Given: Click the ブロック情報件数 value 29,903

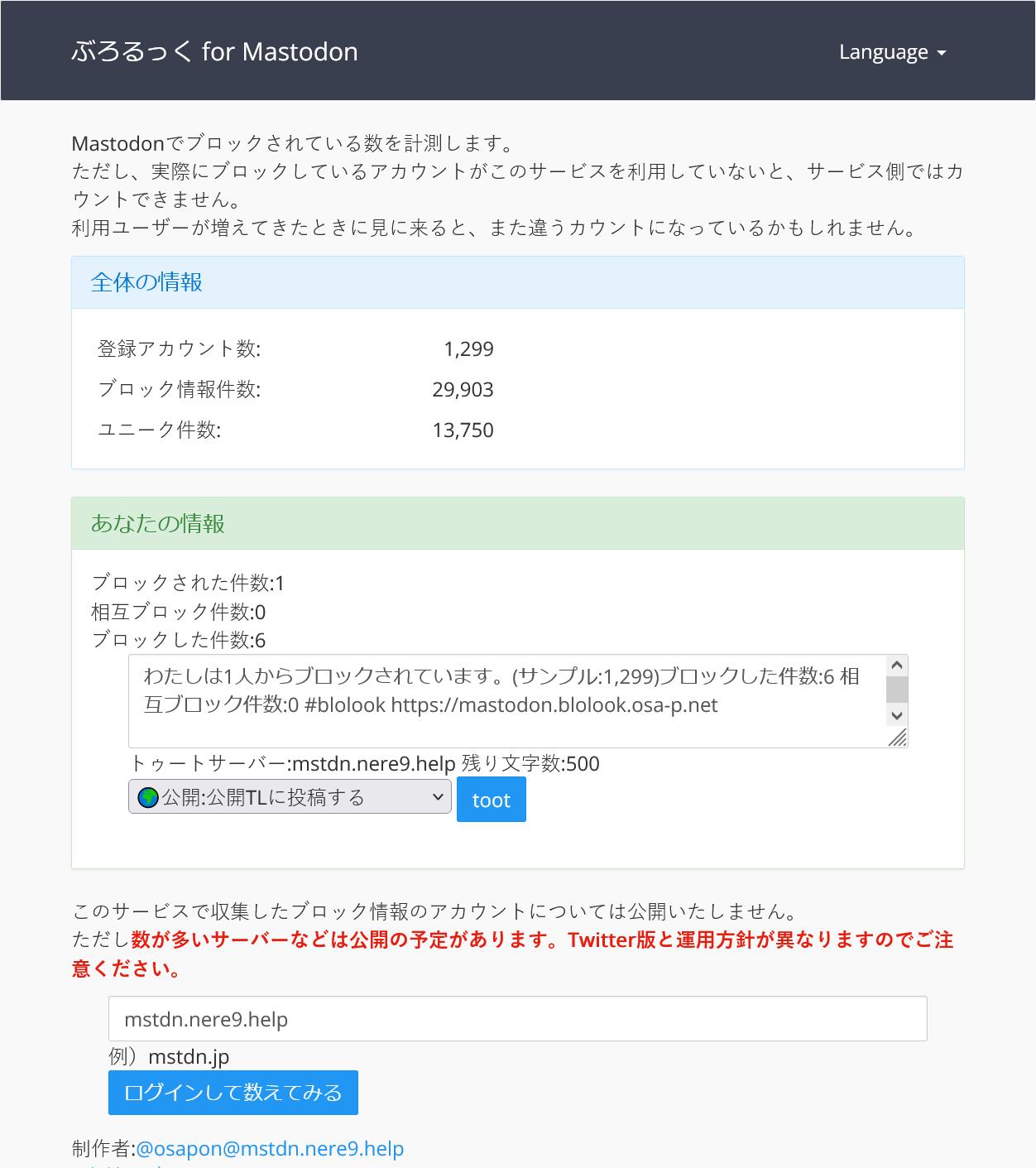Looking at the screenshot, I should click(463, 389).
